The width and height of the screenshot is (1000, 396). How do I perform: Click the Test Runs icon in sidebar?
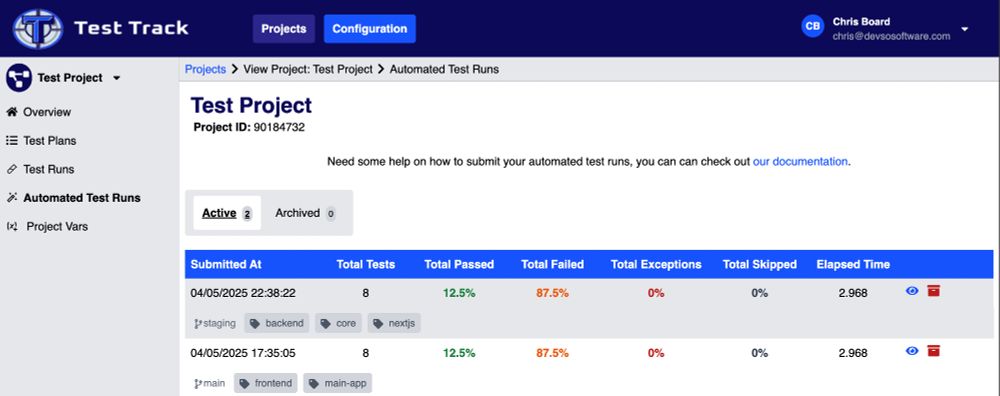click(x=11, y=169)
